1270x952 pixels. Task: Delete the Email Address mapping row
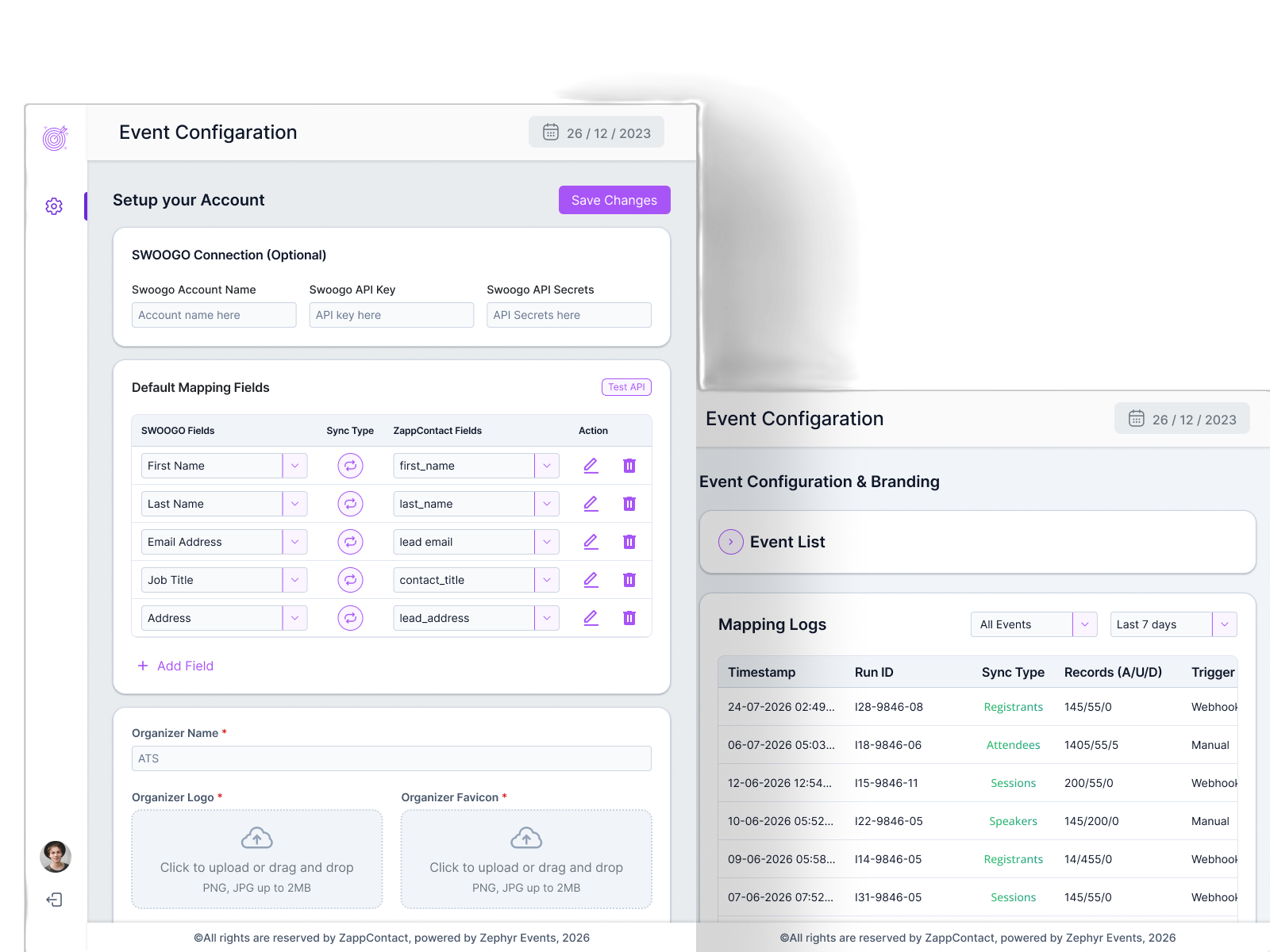(629, 542)
